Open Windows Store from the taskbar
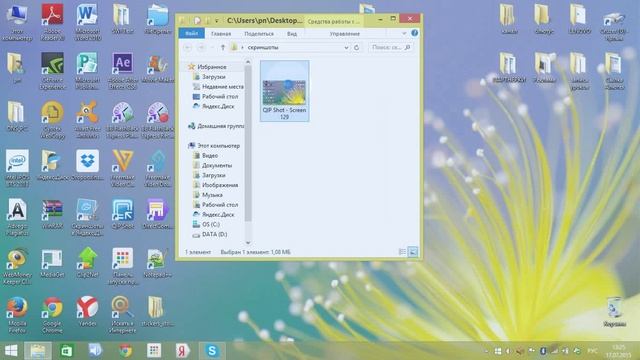The width and height of the screenshot is (640, 360). [67, 351]
